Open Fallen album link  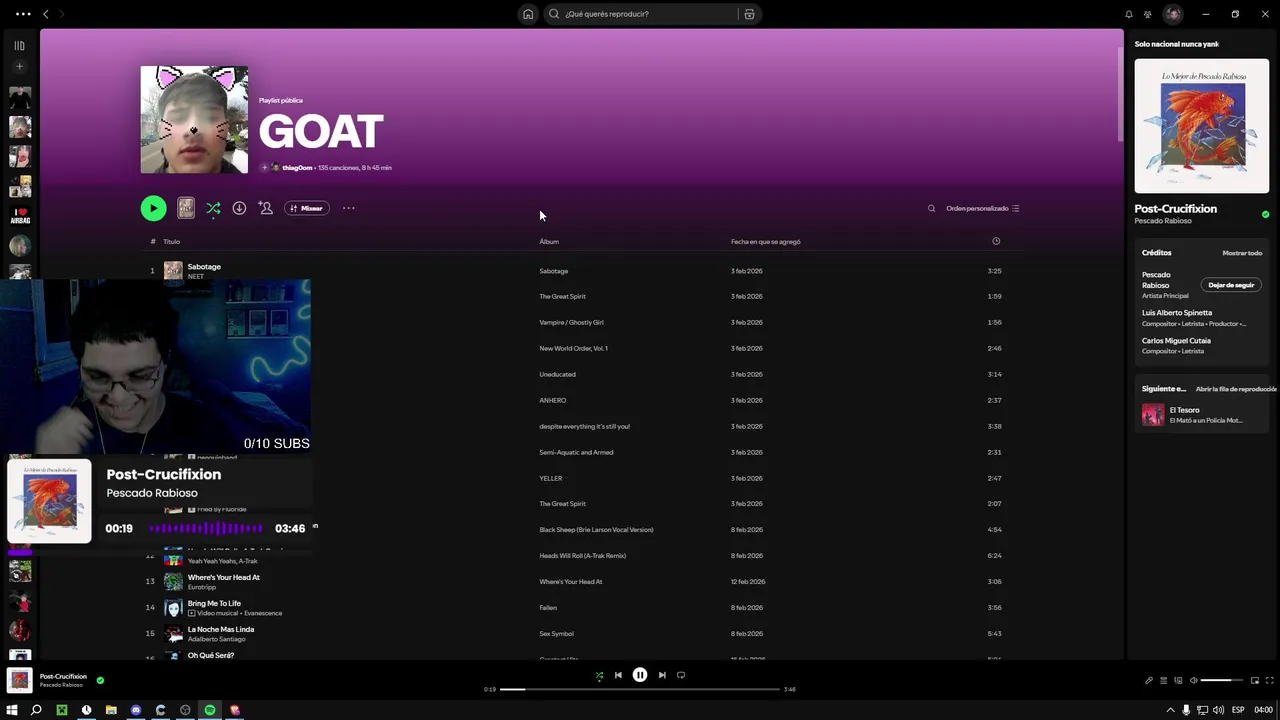tap(548, 607)
